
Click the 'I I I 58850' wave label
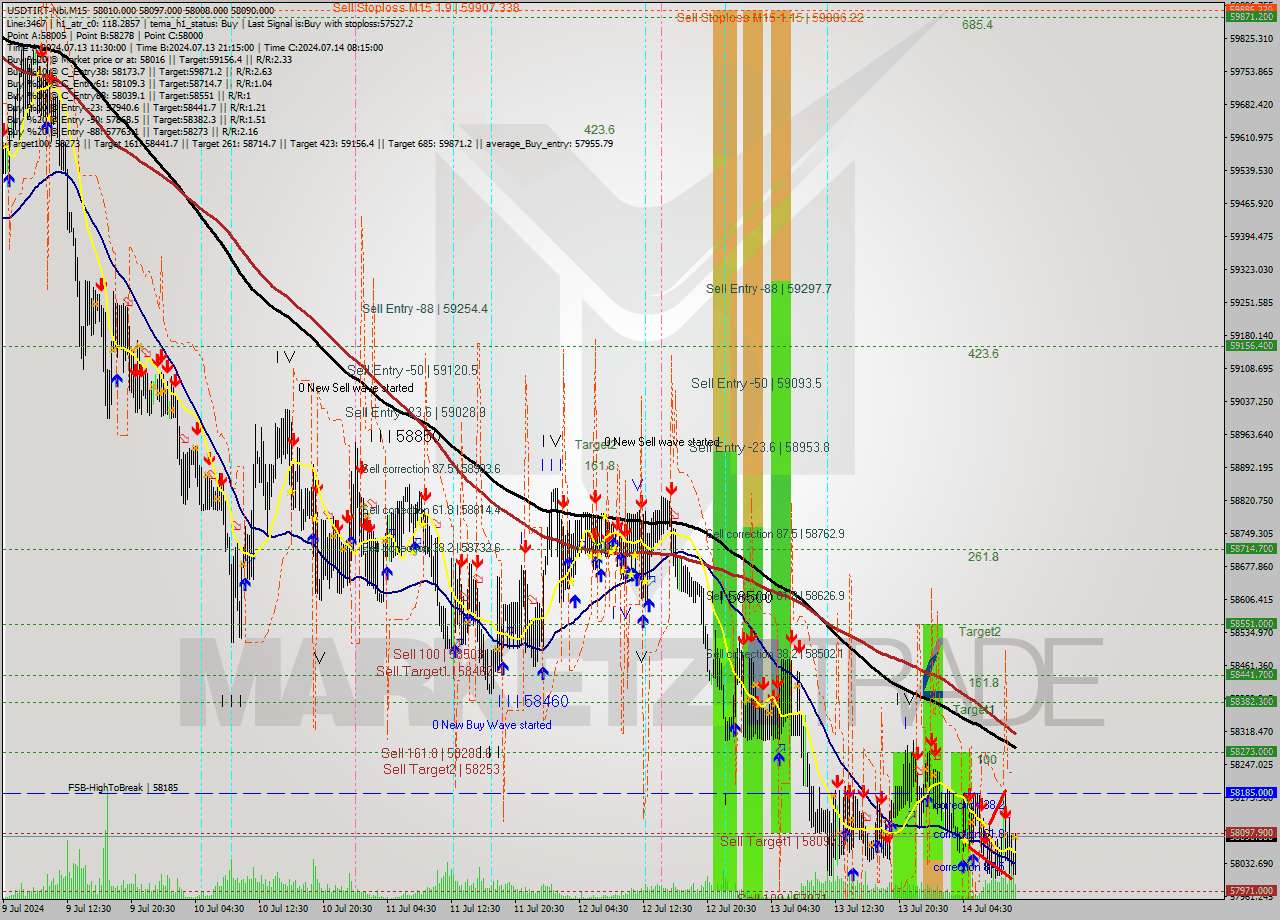(404, 436)
